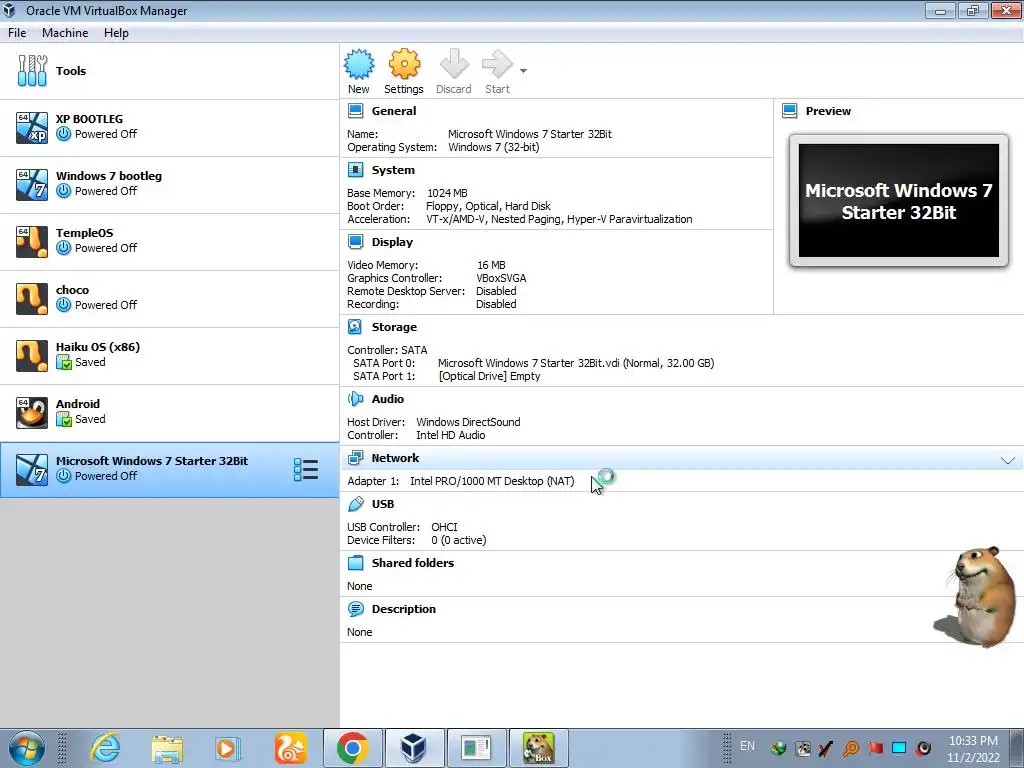Open the Description section header
Viewport: 1024px width, 768px height.
(404, 609)
